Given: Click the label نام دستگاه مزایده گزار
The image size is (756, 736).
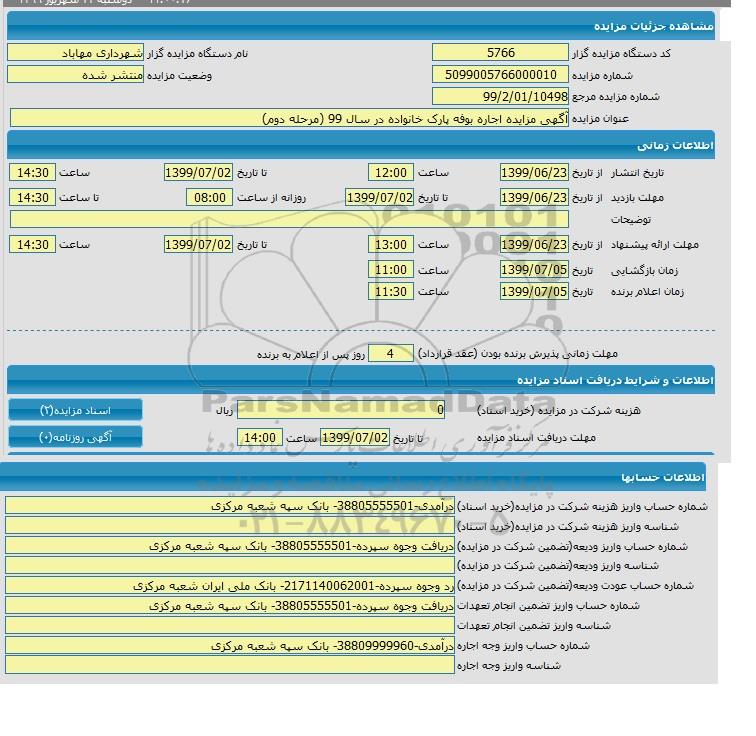Looking at the screenshot, I should pos(197,53).
